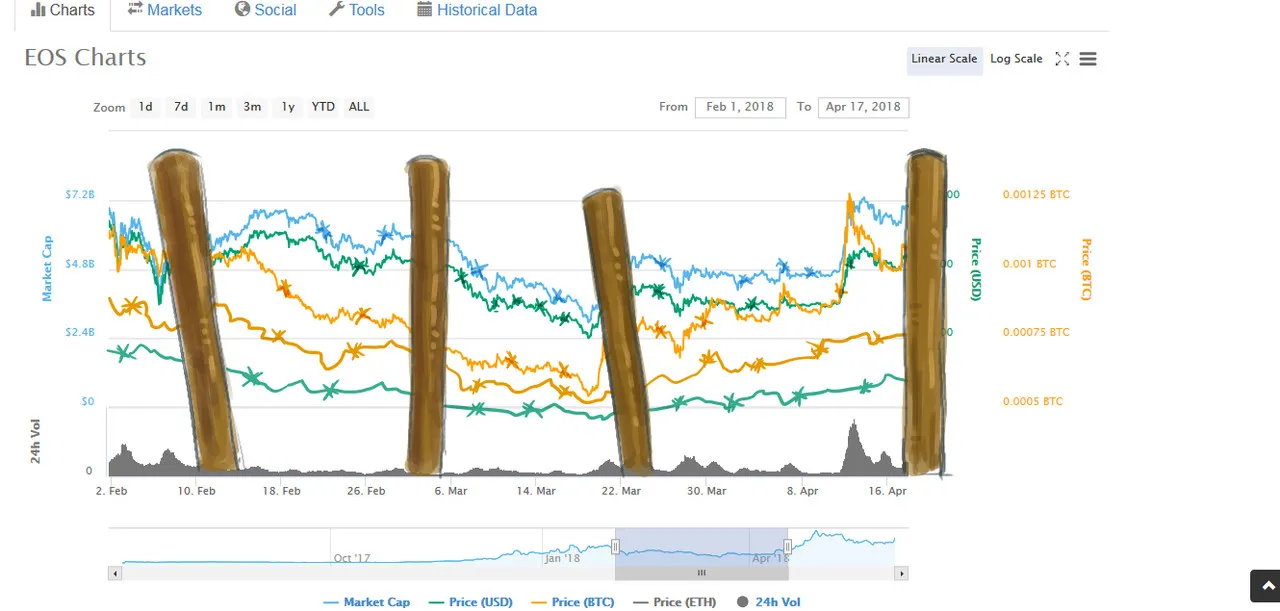The image size is (1280, 611).
Task: Open the Social tab
Action: (x=265, y=11)
